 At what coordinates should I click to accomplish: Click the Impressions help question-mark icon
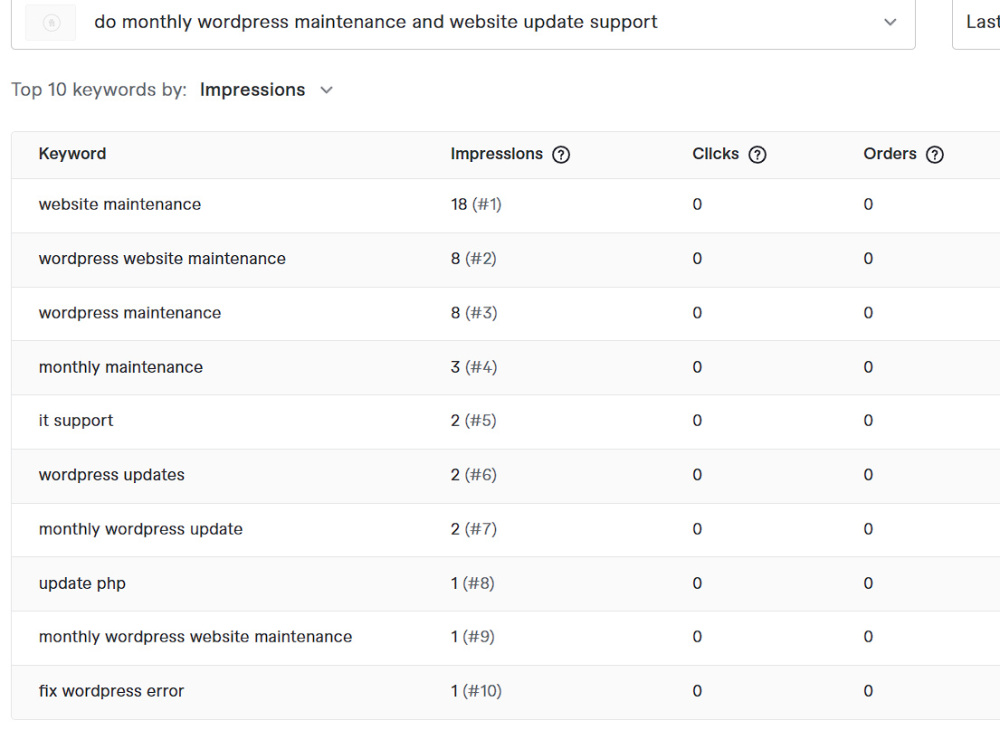tap(561, 154)
